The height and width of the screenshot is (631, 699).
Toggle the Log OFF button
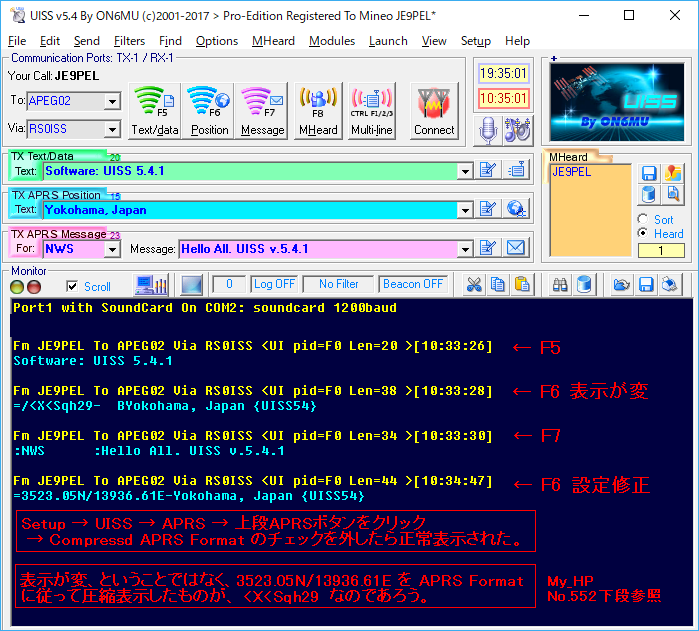point(274,284)
